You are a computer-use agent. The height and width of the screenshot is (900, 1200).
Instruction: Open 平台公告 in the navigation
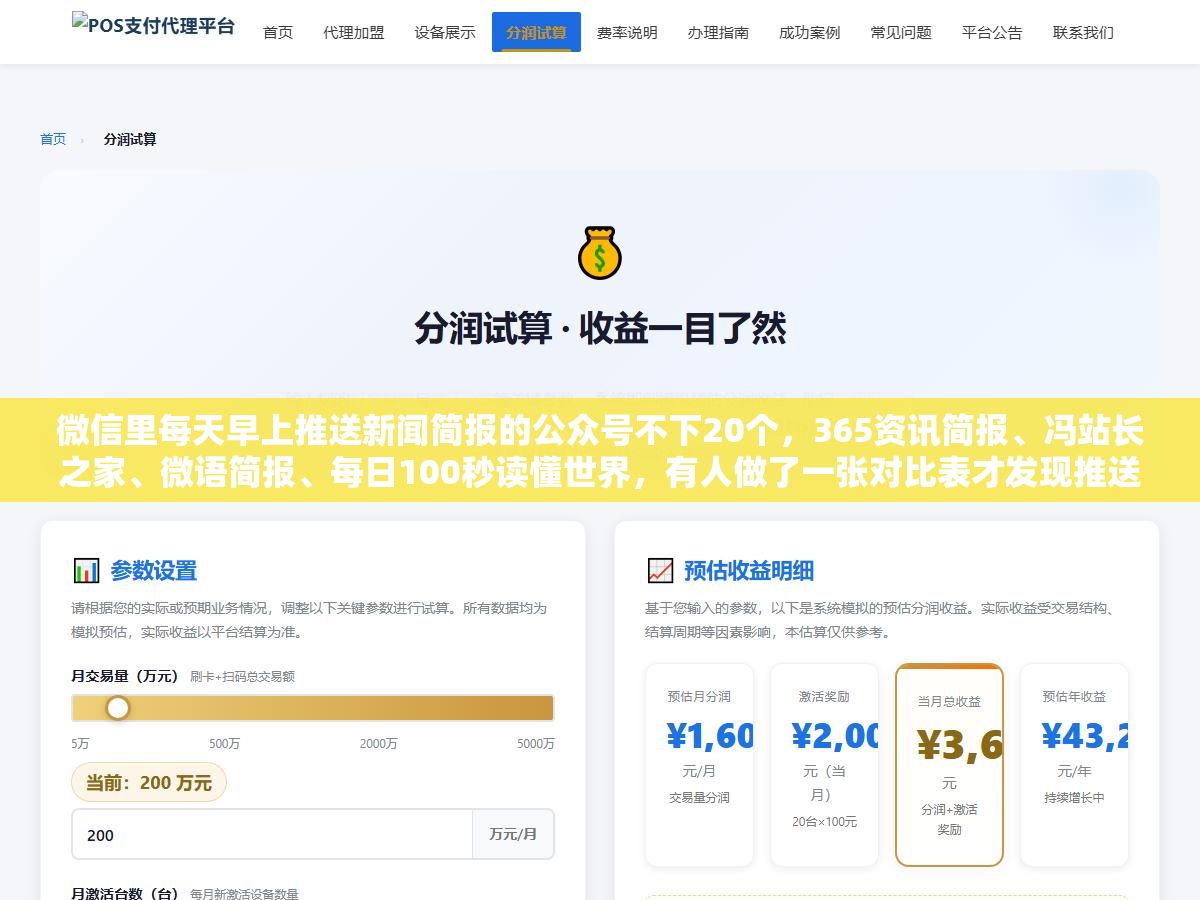click(x=992, y=32)
